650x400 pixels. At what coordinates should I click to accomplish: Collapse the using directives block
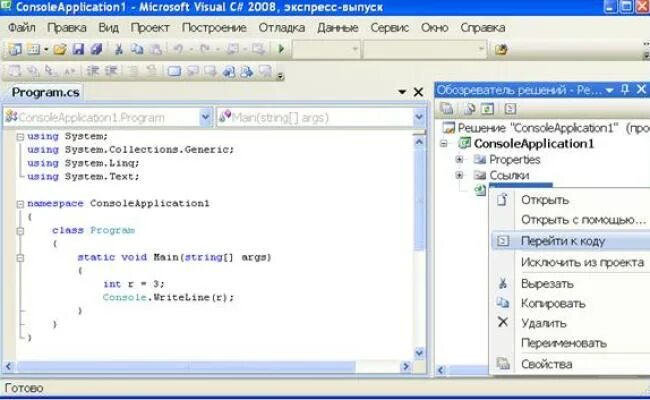pos(20,136)
